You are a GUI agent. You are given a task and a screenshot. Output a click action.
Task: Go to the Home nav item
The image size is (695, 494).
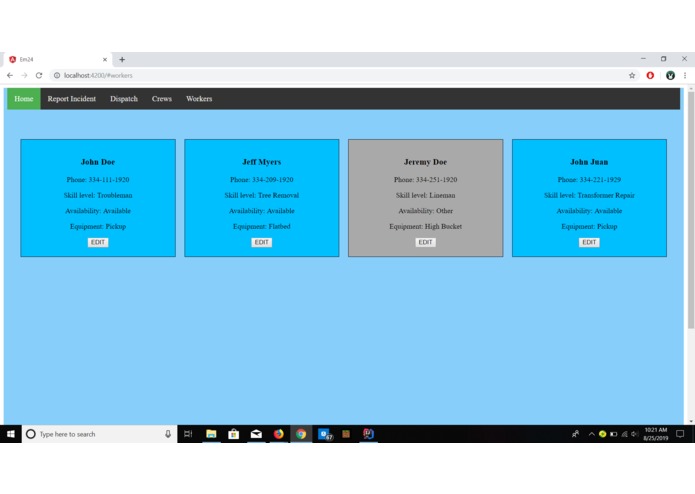pyautogui.click(x=23, y=99)
